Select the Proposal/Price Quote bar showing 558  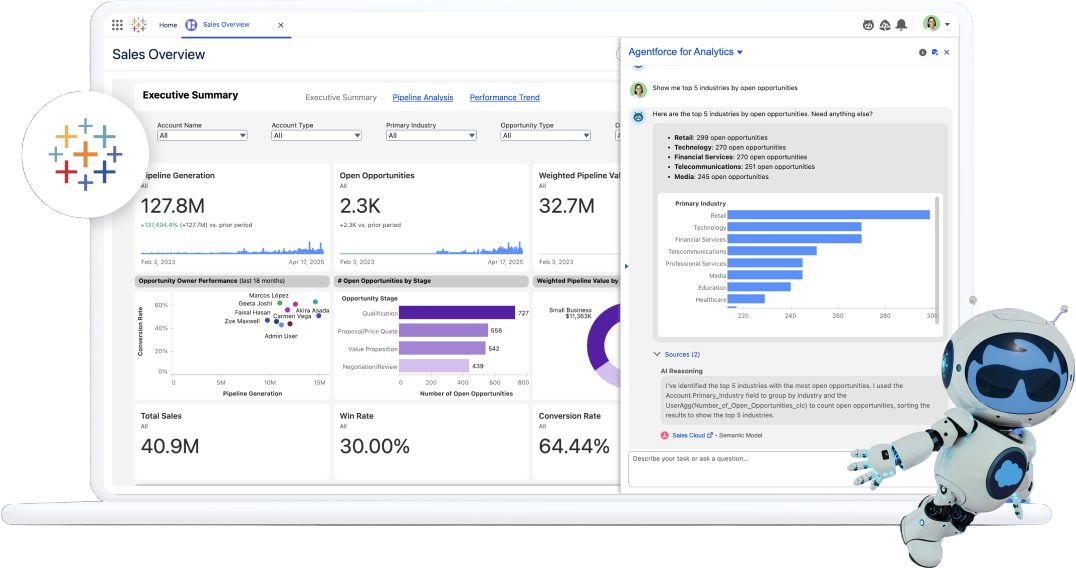[x=443, y=331]
